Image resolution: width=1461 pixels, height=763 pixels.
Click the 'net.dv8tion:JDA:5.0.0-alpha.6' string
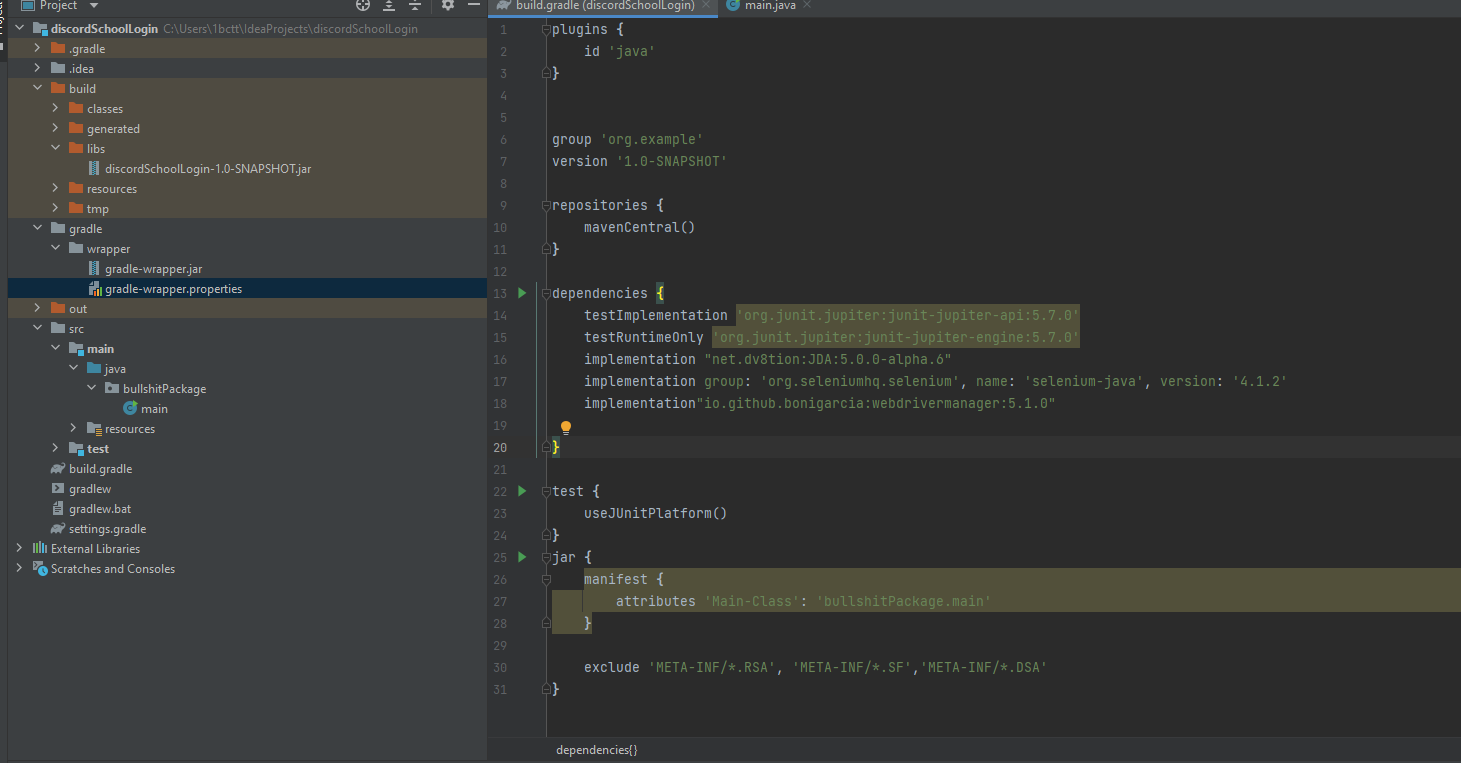coord(828,359)
